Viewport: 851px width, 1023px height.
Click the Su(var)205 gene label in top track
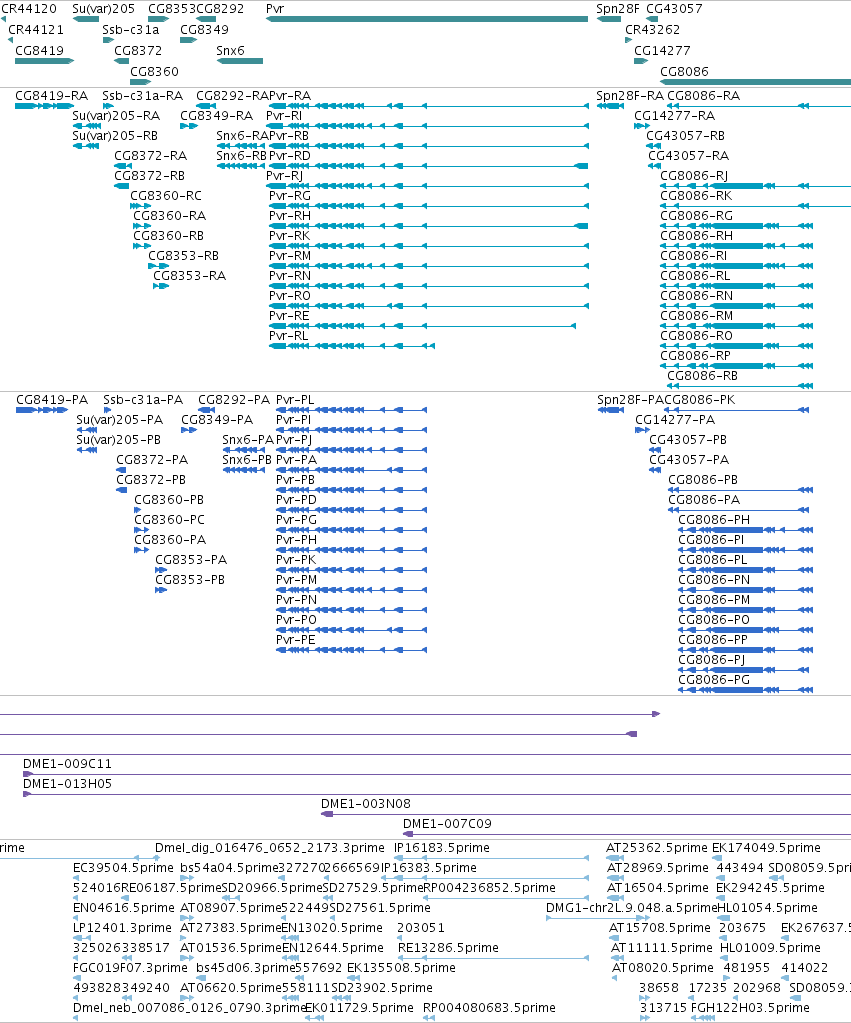pyautogui.click(x=103, y=9)
